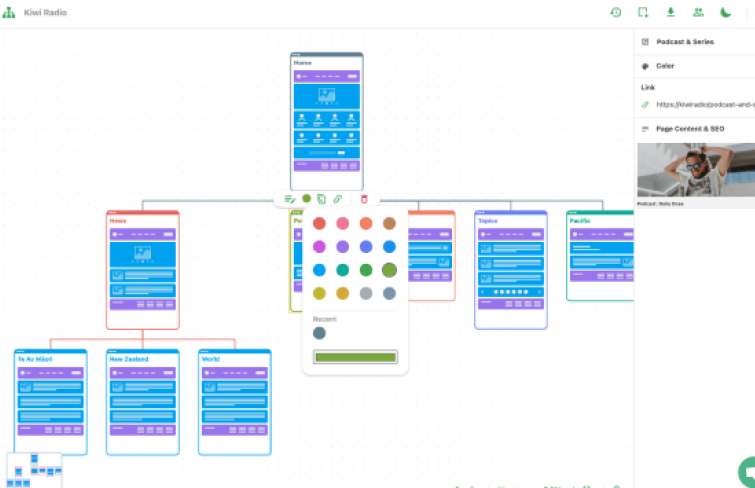Image resolution: width=755 pixels, height=488 pixels.
Task: Select the New Zealand page card
Action: pos(143,402)
